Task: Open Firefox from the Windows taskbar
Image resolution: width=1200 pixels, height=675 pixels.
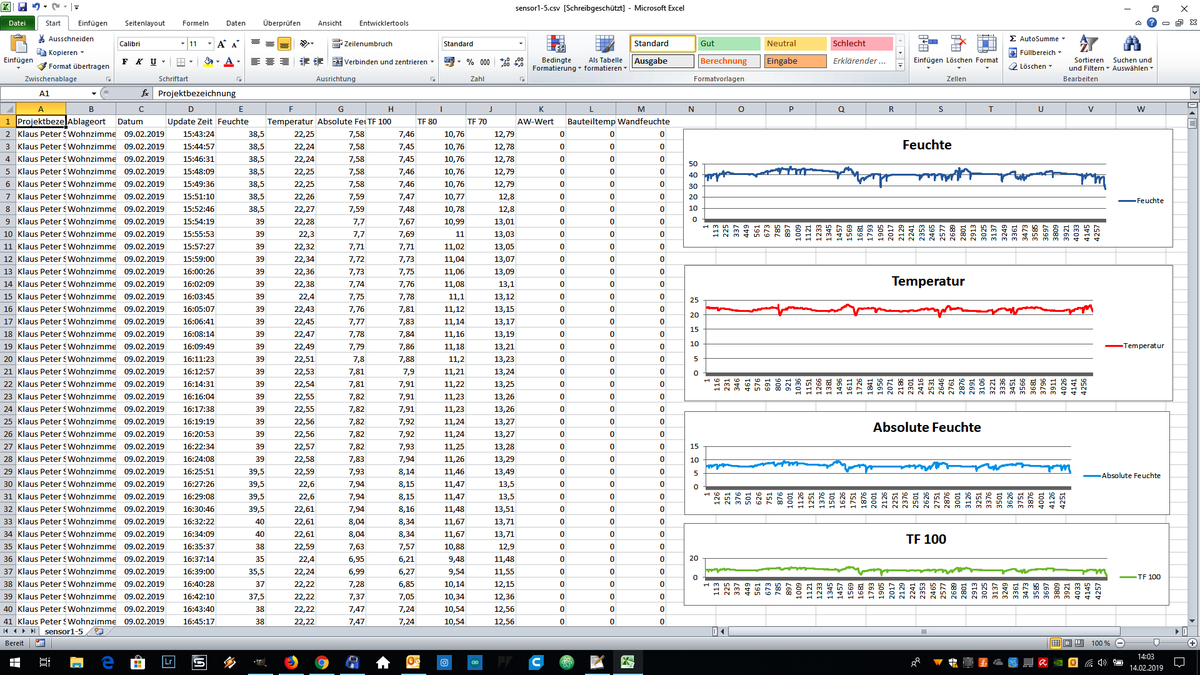Action: coord(291,662)
